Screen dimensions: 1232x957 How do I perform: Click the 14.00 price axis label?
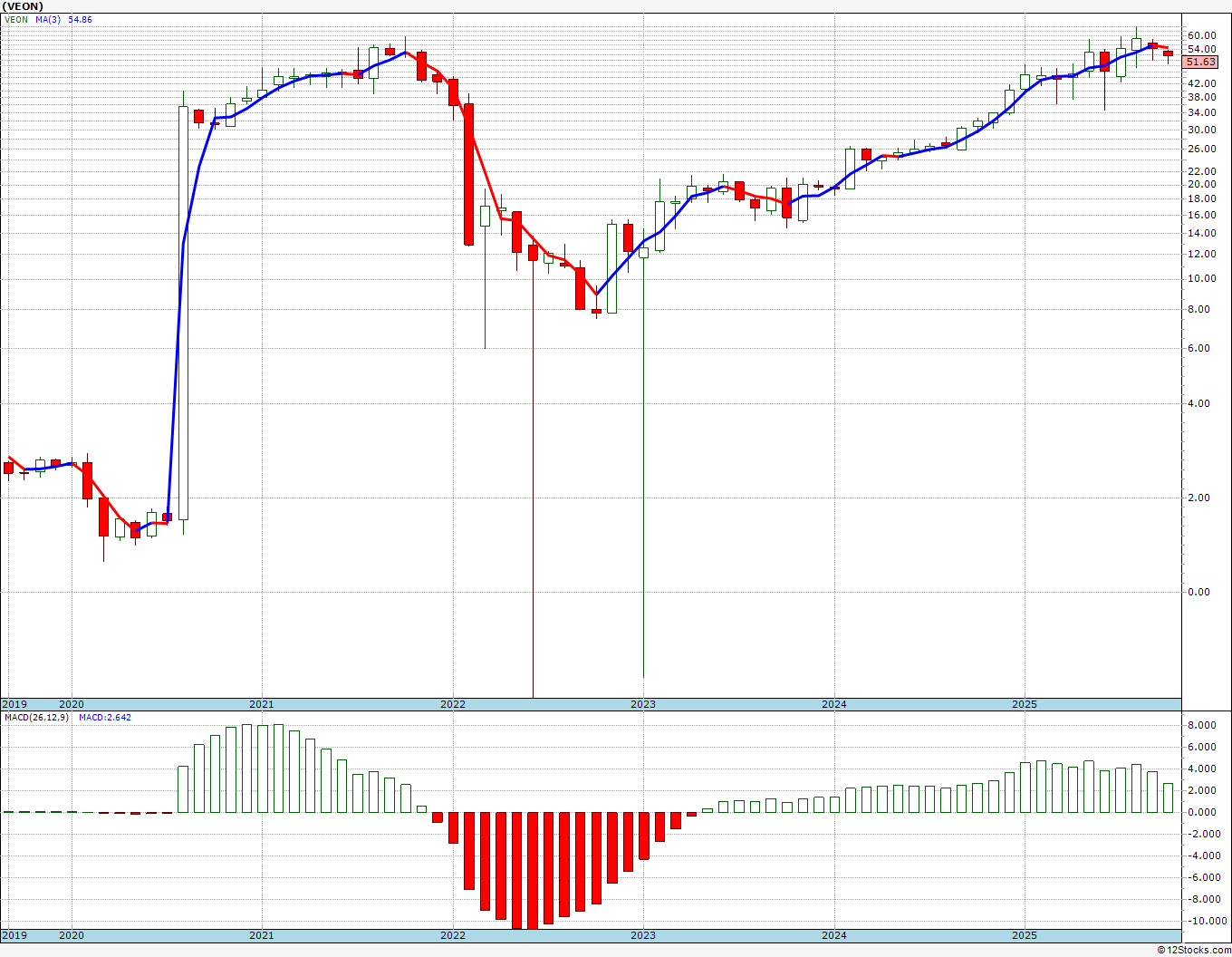(x=1202, y=233)
